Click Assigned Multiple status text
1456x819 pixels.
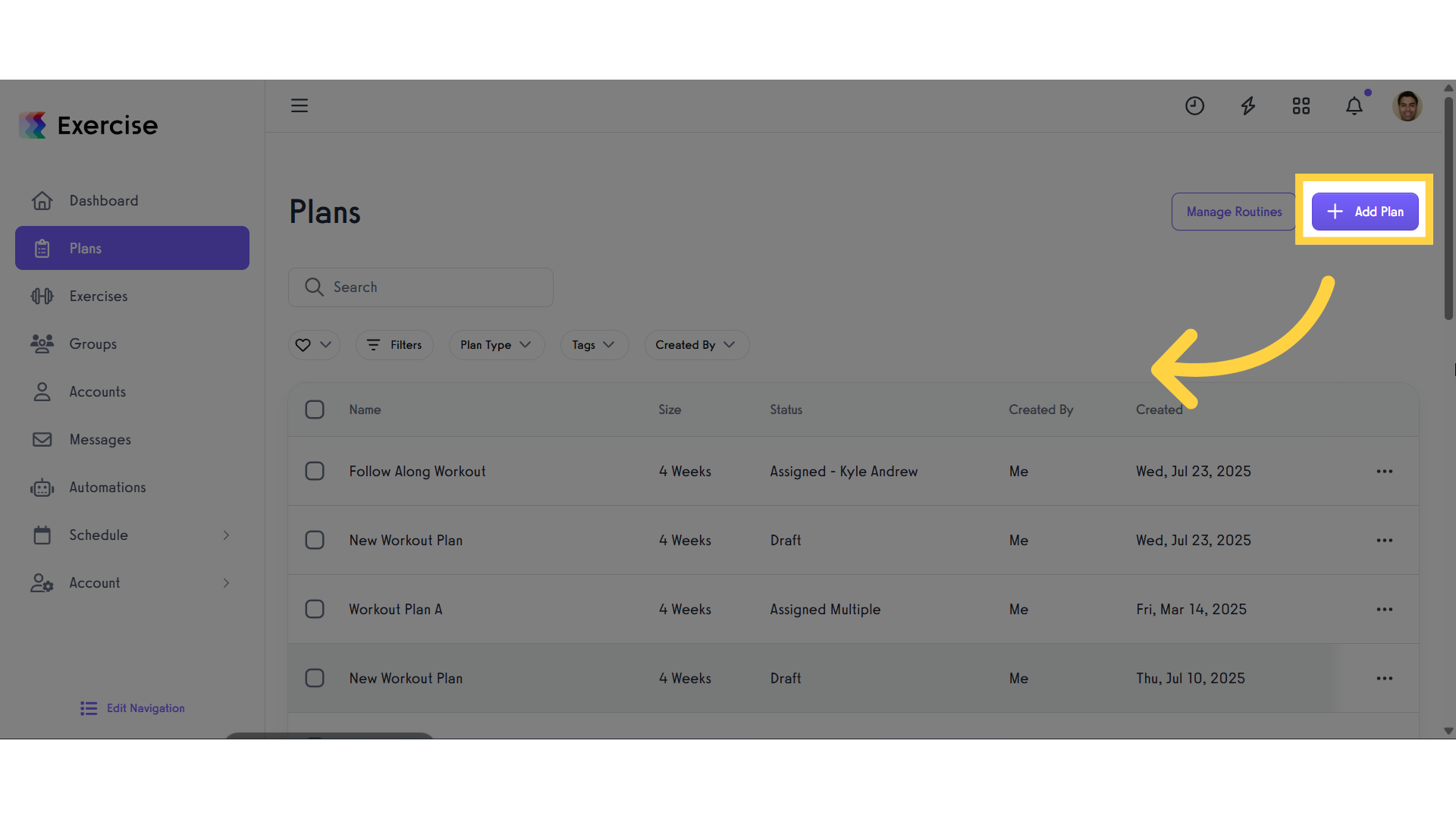click(x=825, y=610)
